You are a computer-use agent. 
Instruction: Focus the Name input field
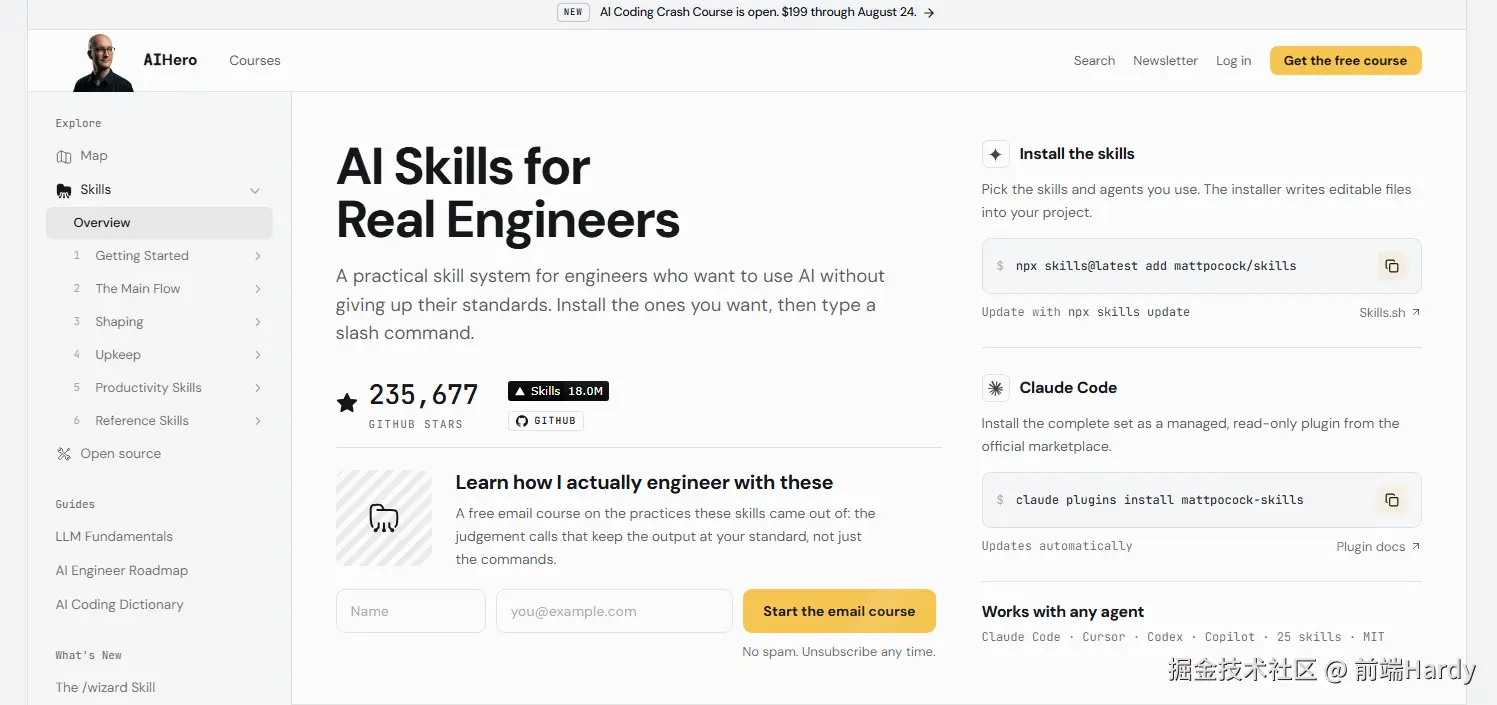(411, 611)
